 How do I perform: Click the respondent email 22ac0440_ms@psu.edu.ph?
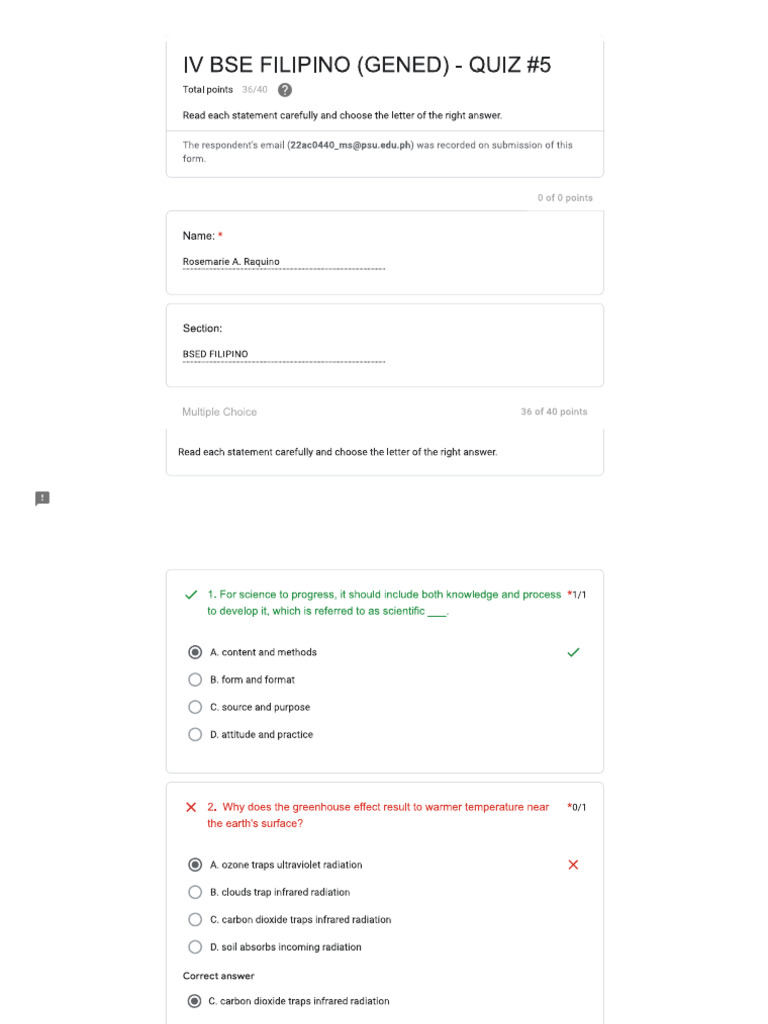click(351, 145)
